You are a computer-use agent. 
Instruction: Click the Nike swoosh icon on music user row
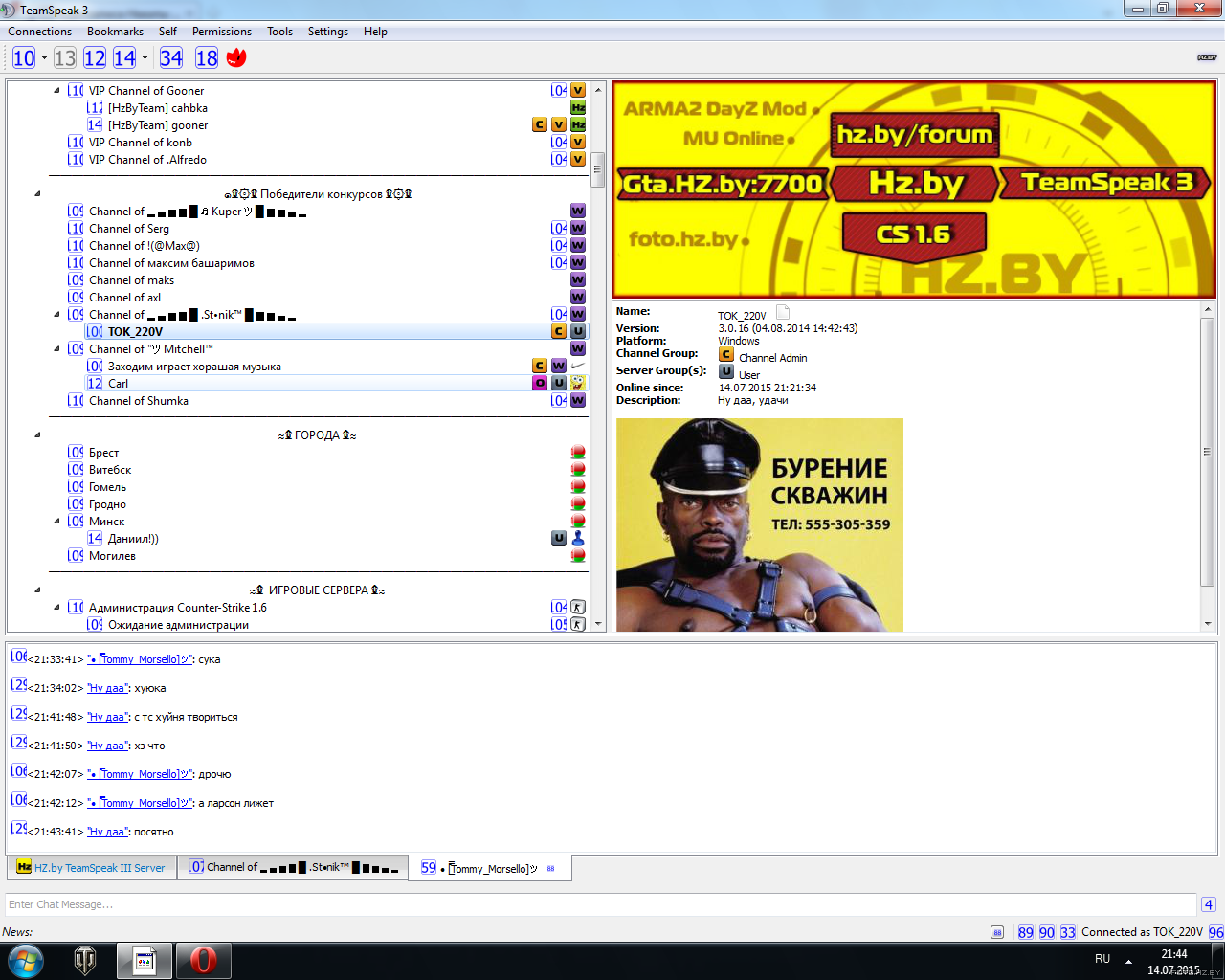tap(578, 367)
